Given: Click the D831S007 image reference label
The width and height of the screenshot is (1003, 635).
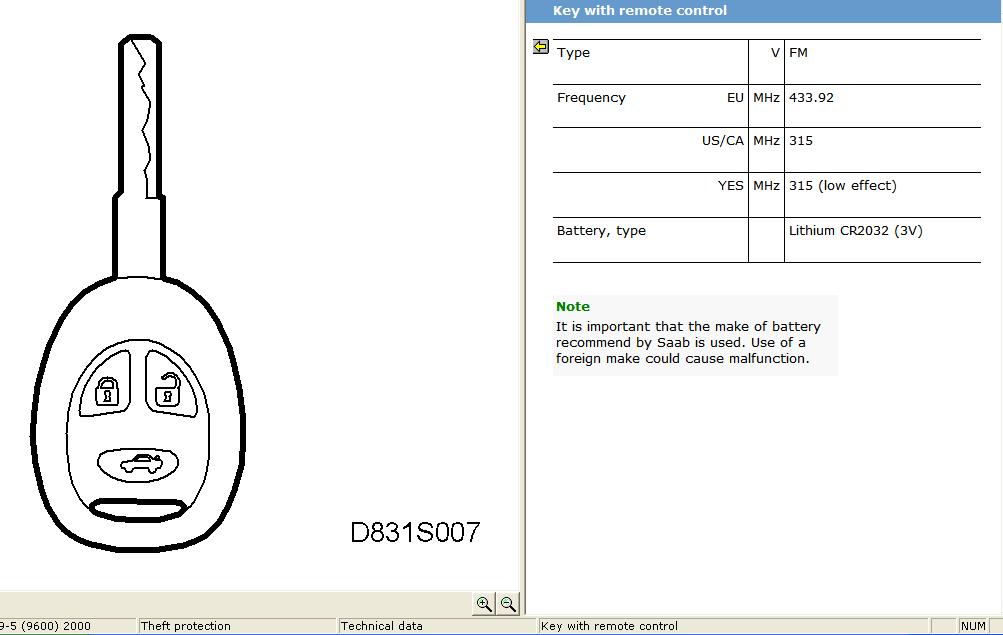Looking at the screenshot, I should point(415,532).
